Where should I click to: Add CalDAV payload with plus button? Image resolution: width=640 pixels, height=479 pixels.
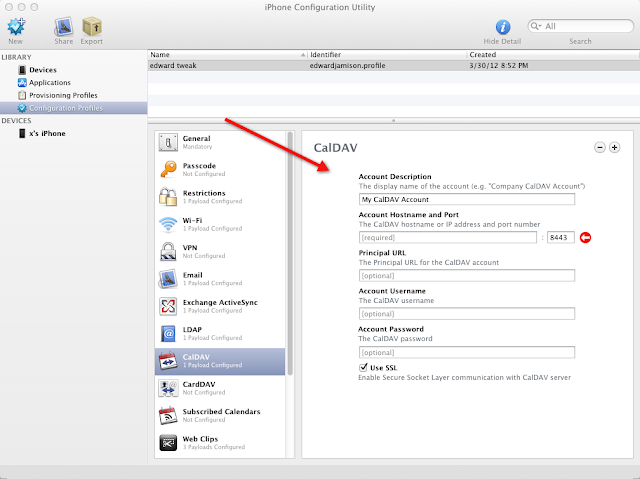(x=614, y=147)
